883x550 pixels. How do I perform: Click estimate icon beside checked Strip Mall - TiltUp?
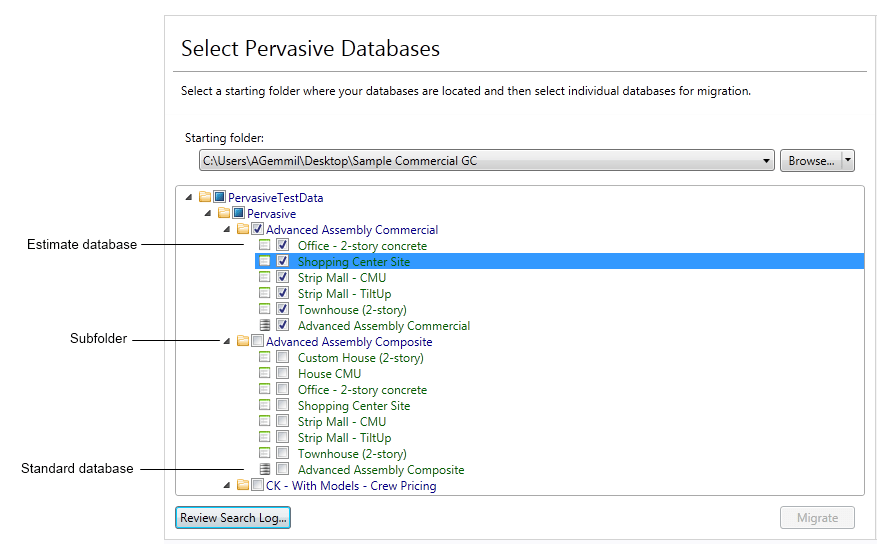pyautogui.click(x=265, y=293)
